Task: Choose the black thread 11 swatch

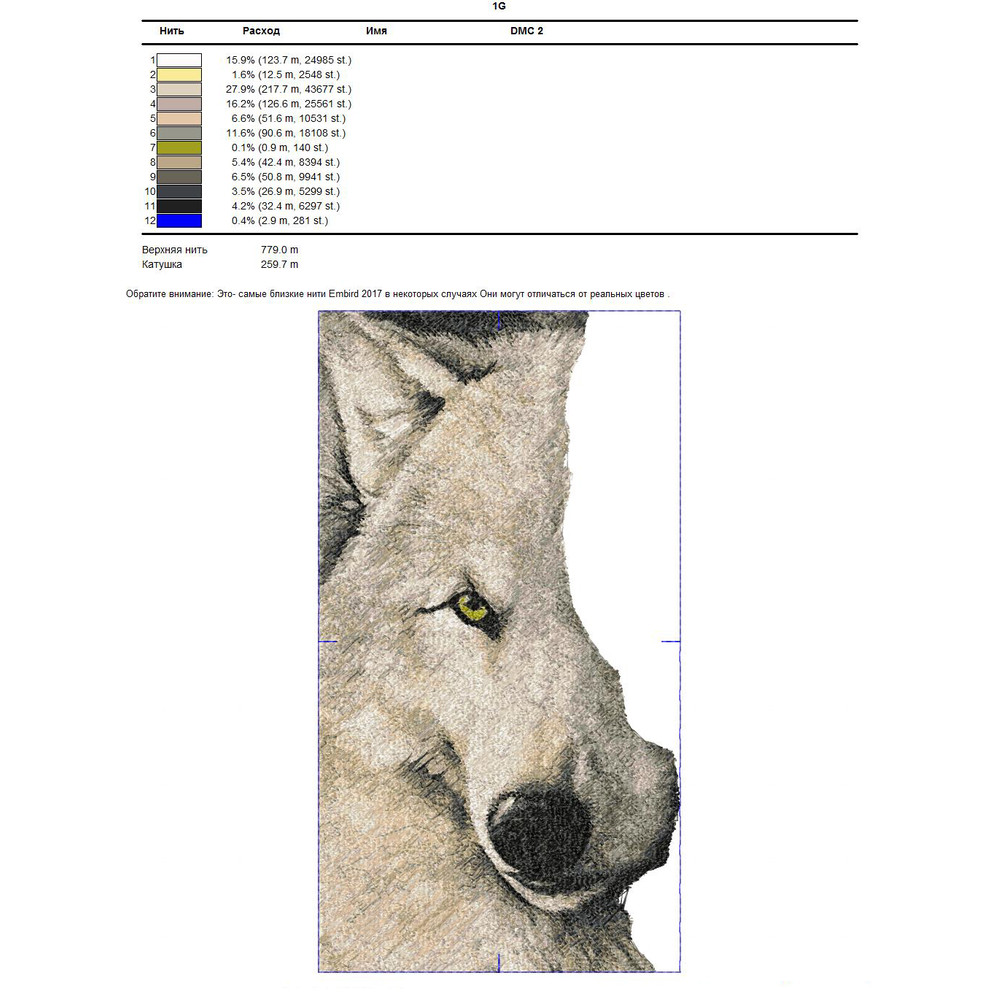Action: (179, 206)
